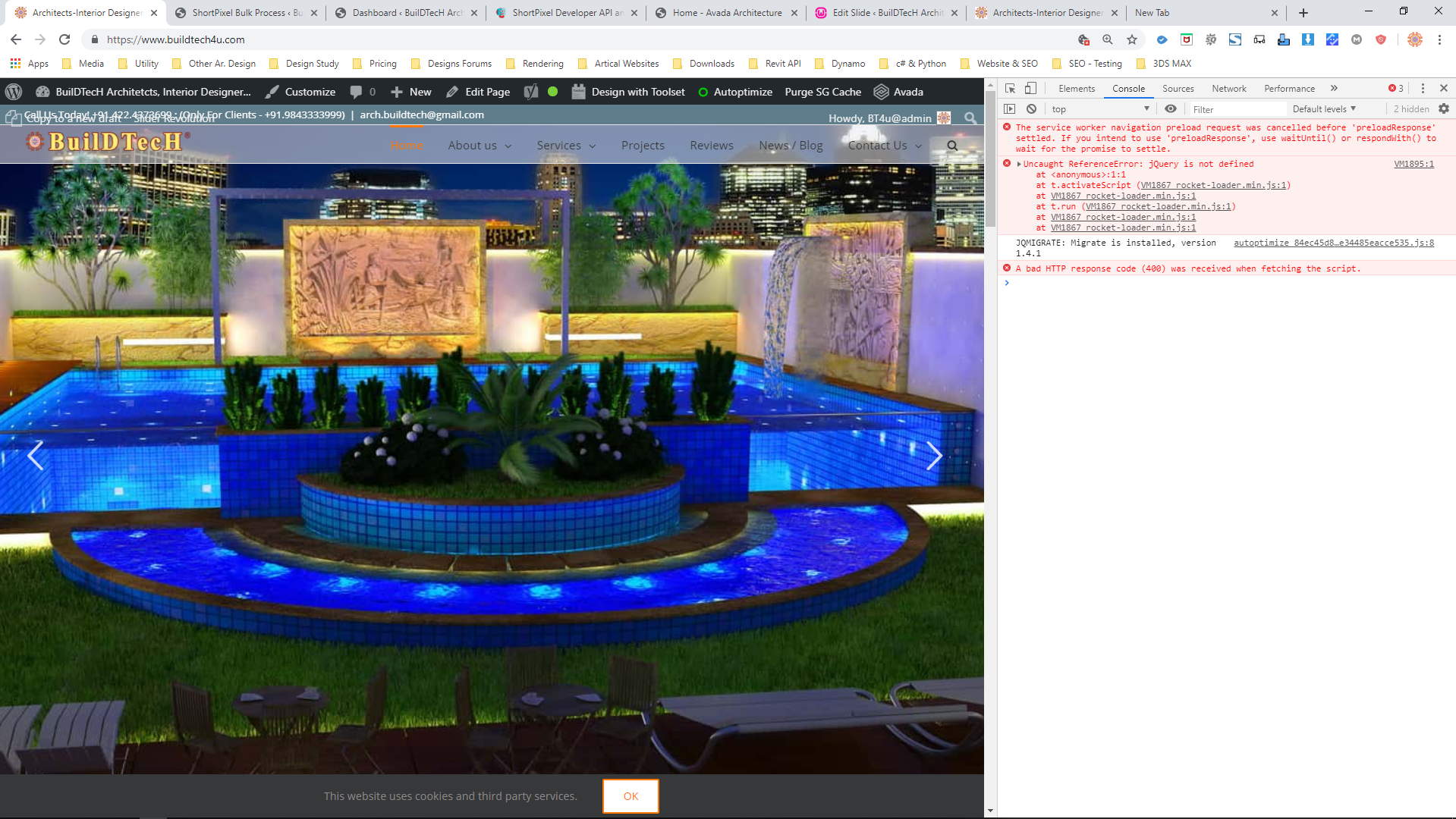Open the News / Blog menu item
The image size is (1456, 819).
pyautogui.click(x=791, y=146)
